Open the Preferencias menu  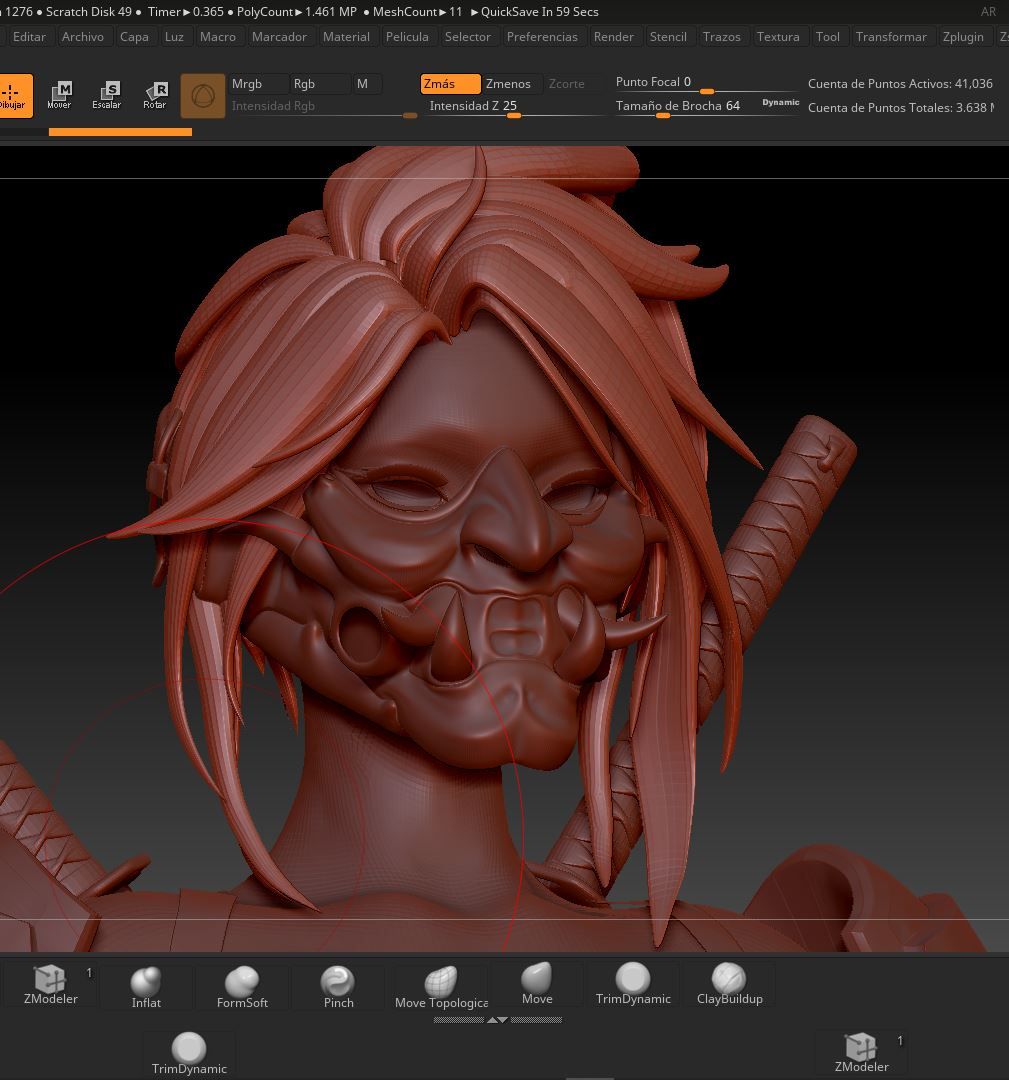(542, 37)
